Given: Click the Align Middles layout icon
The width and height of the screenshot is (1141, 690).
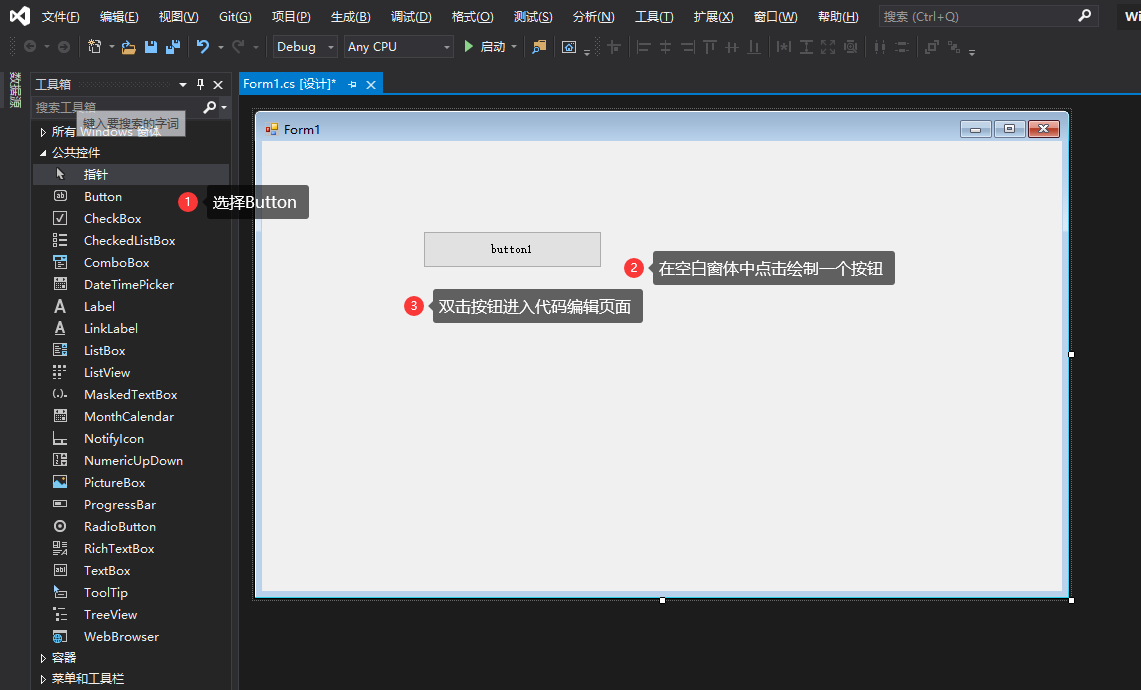Looking at the screenshot, I should click(732, 47).
